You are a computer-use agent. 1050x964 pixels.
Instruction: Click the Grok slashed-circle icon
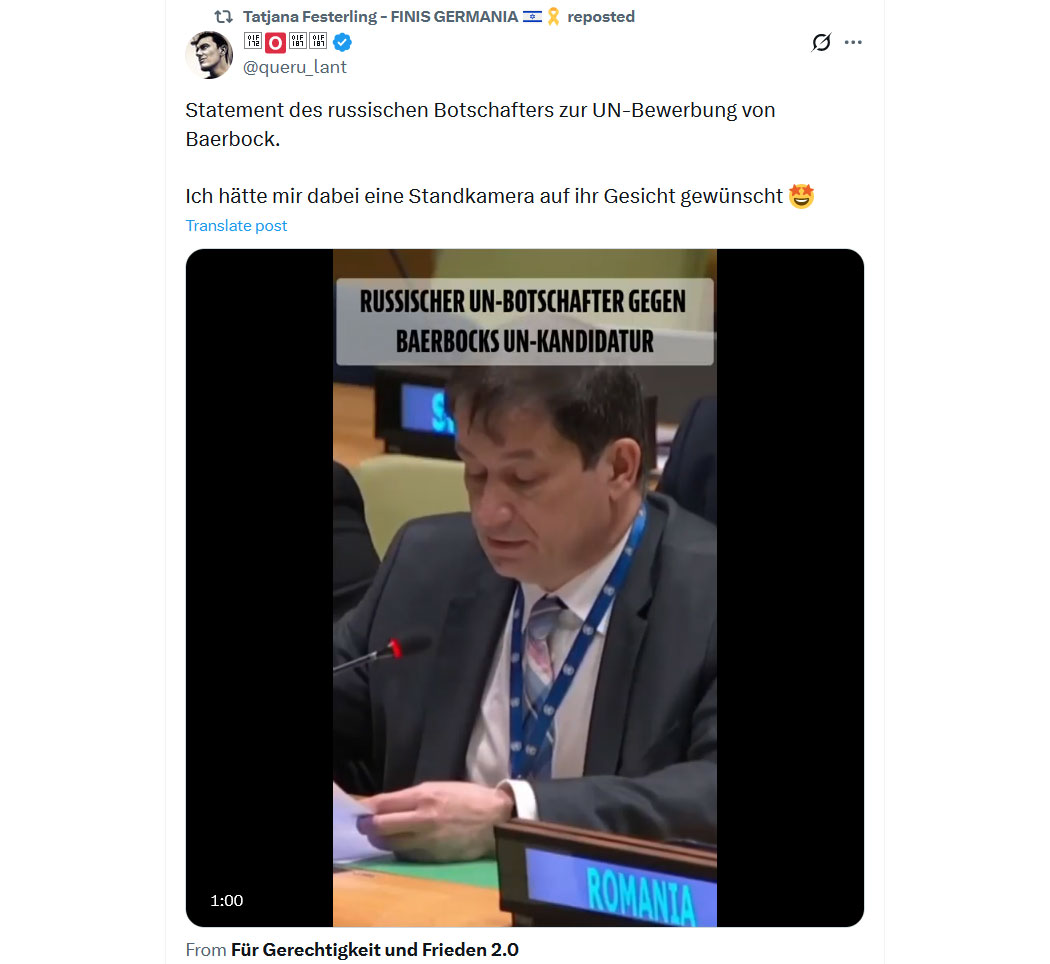[x=821, y=42]
